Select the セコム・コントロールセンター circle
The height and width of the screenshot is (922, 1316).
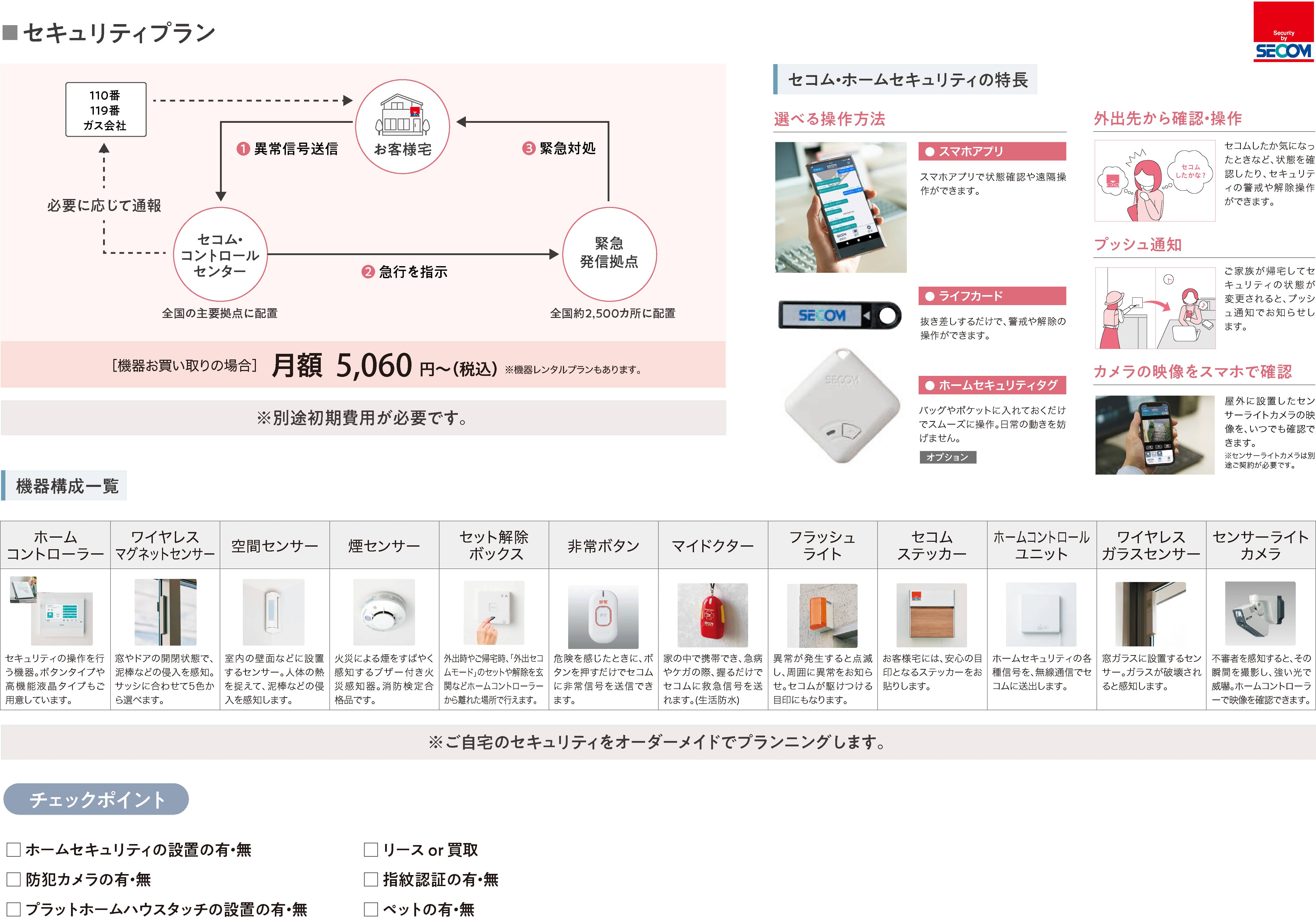pos(220,254)
